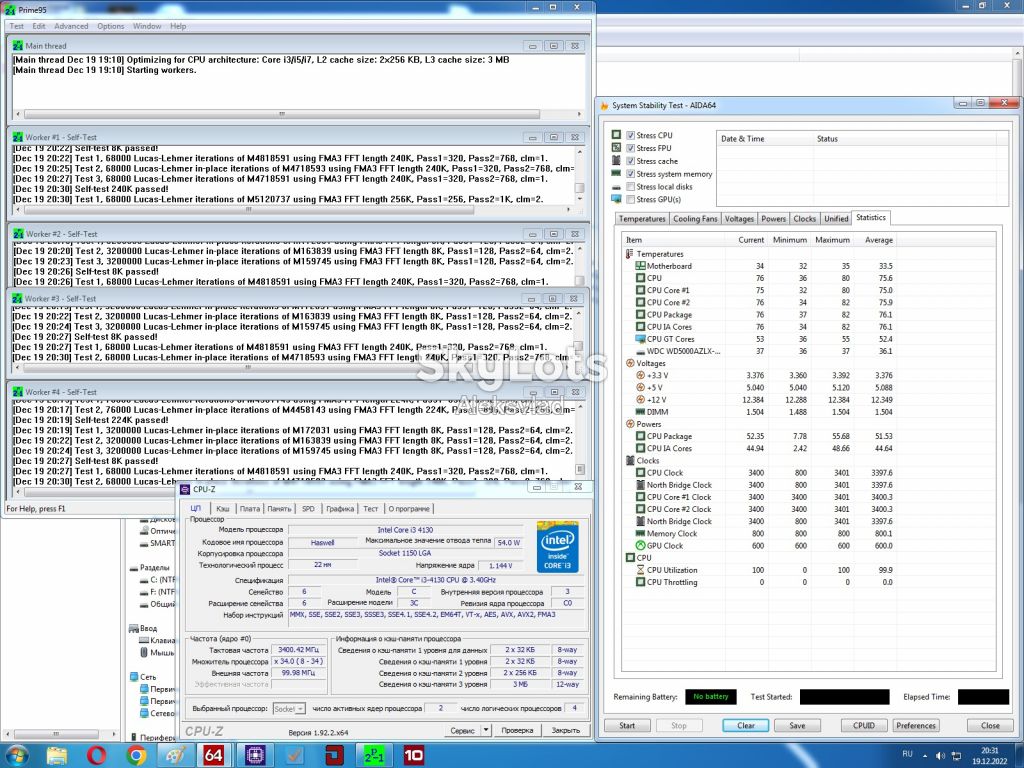Click the Stress cache icon
Viewport: 1024px width, 768px height.
point(616,161)
